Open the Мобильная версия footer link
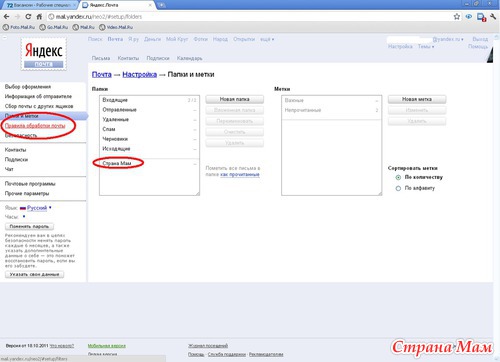This screenshot has width=500, height=362. [107, 346]
